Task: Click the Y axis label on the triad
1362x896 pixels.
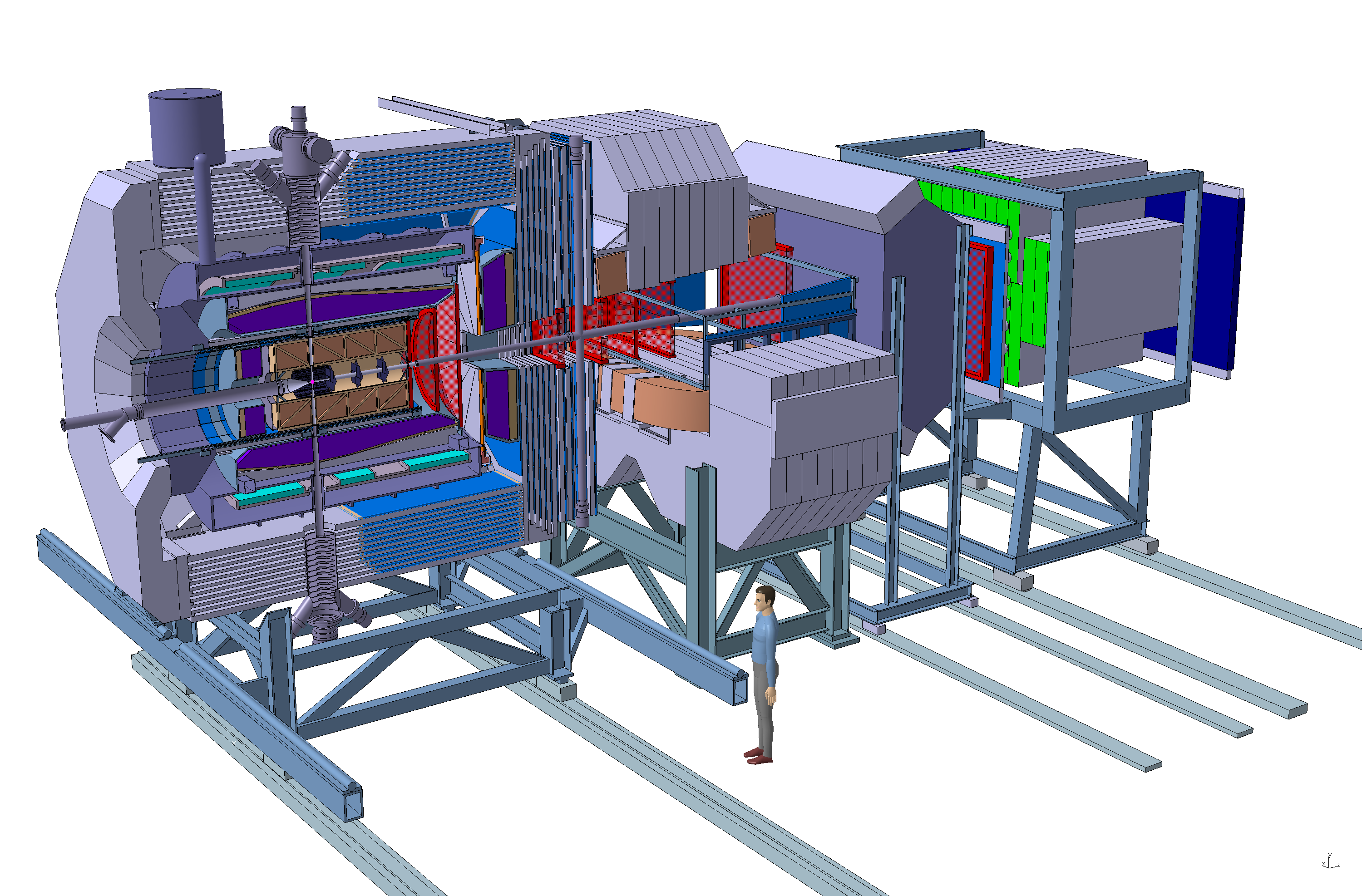Action: click(1329, 855)
